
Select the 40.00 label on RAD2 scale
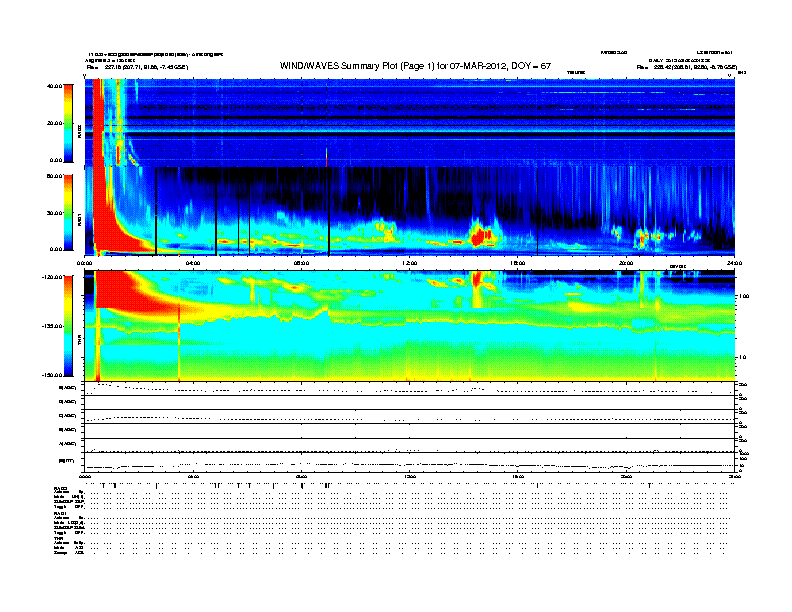pyautogui.click(x=54, y=86)
